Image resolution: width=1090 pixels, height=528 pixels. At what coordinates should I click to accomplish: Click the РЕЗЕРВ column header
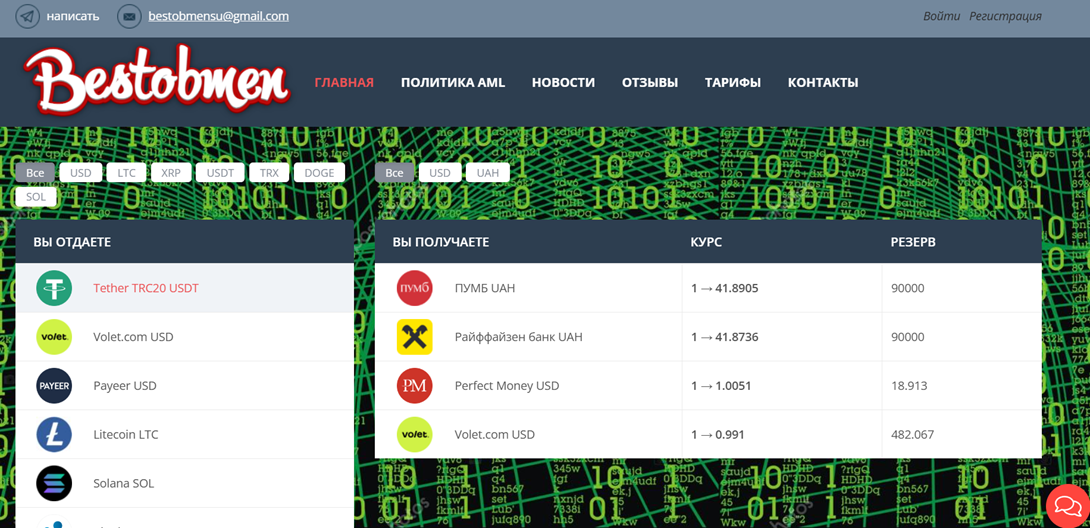(x=913, y=242)
